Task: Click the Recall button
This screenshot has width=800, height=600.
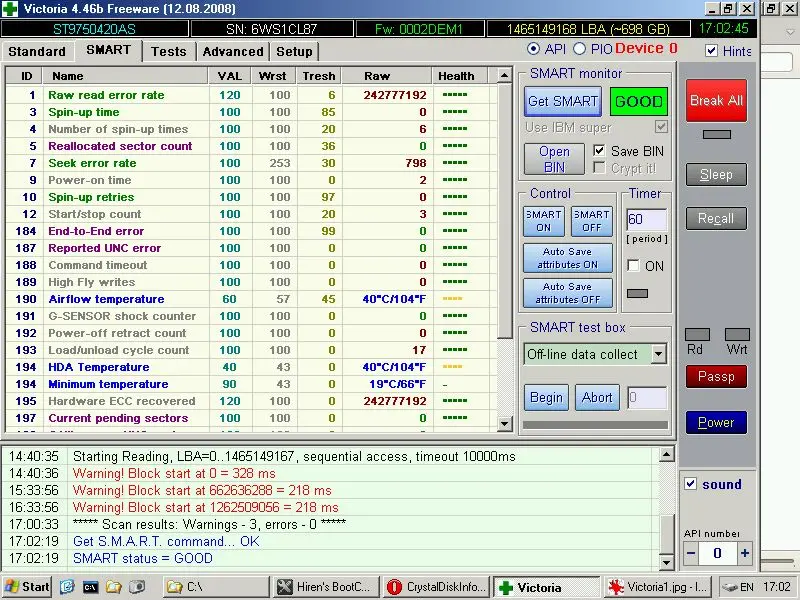Action: click(716, 218)
